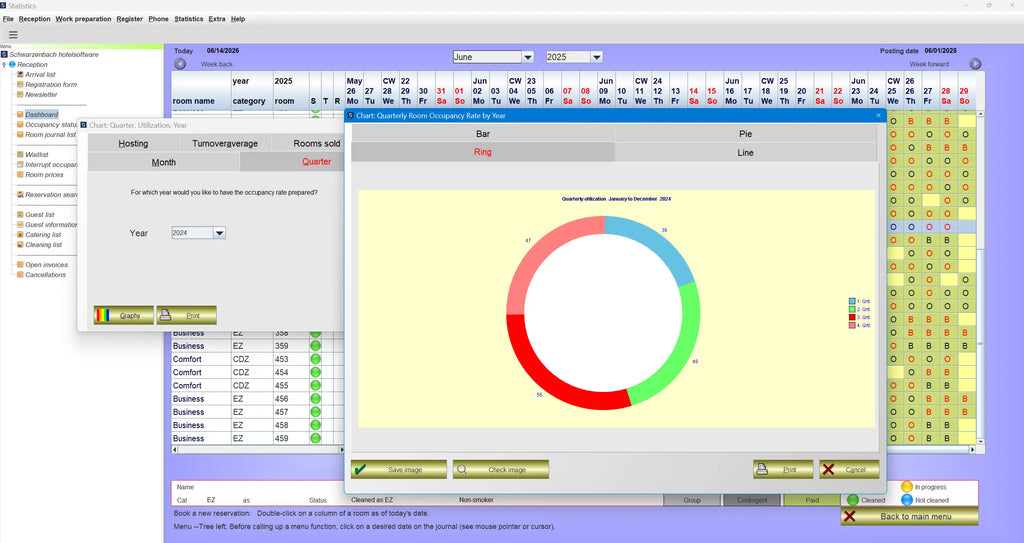The image size is (1024, 543).
Task: Open the June month dropdown
Action: coord(528,57)
